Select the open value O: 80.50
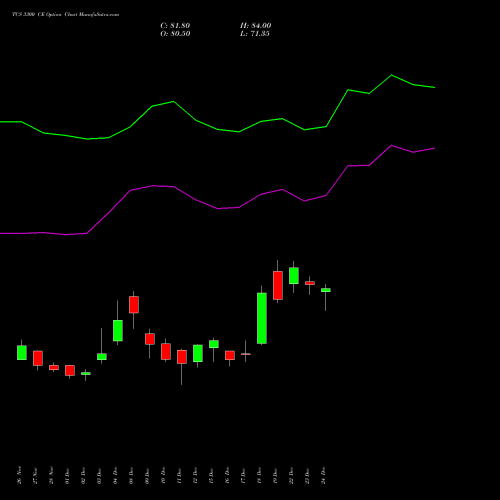 [x=175, y=34]
